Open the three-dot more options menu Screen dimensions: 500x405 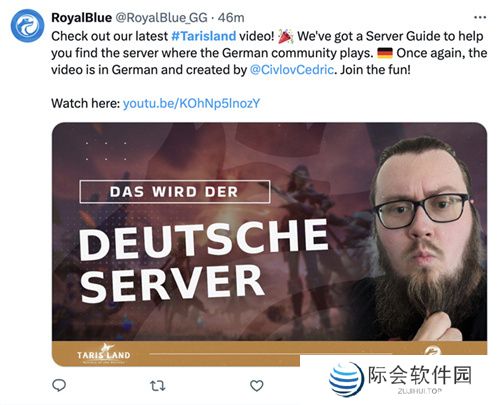click(x=480, y=17)
